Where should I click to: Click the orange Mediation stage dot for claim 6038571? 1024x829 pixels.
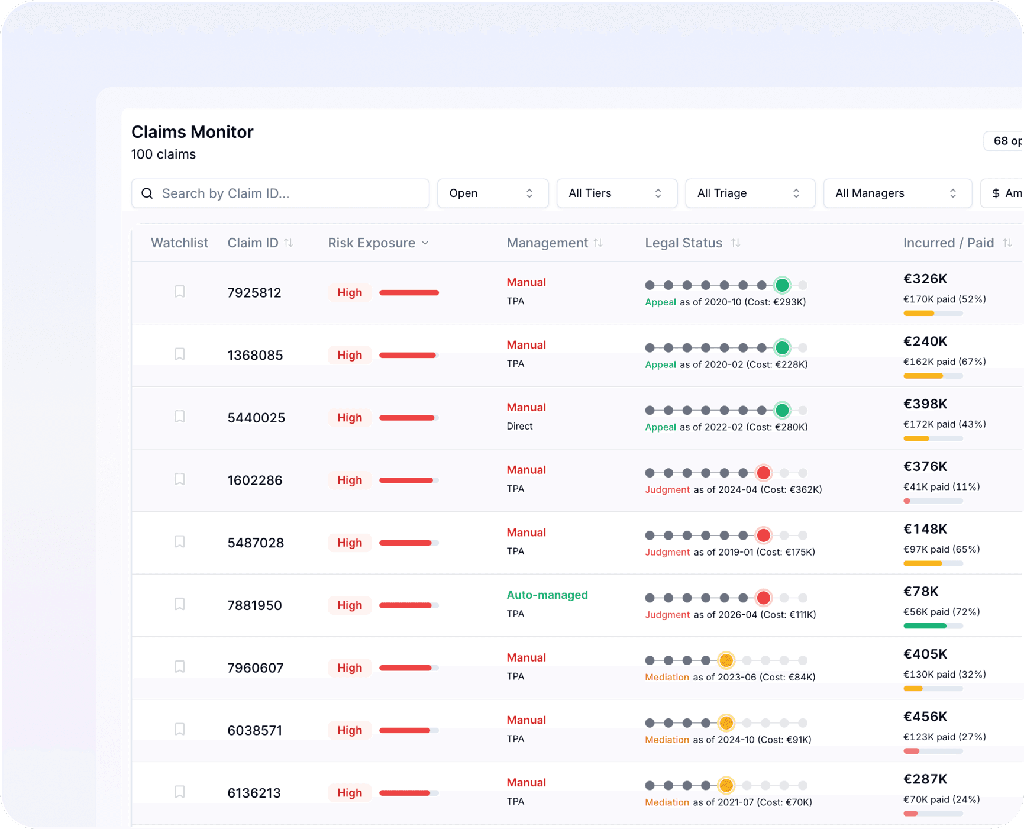coord(726,723)
